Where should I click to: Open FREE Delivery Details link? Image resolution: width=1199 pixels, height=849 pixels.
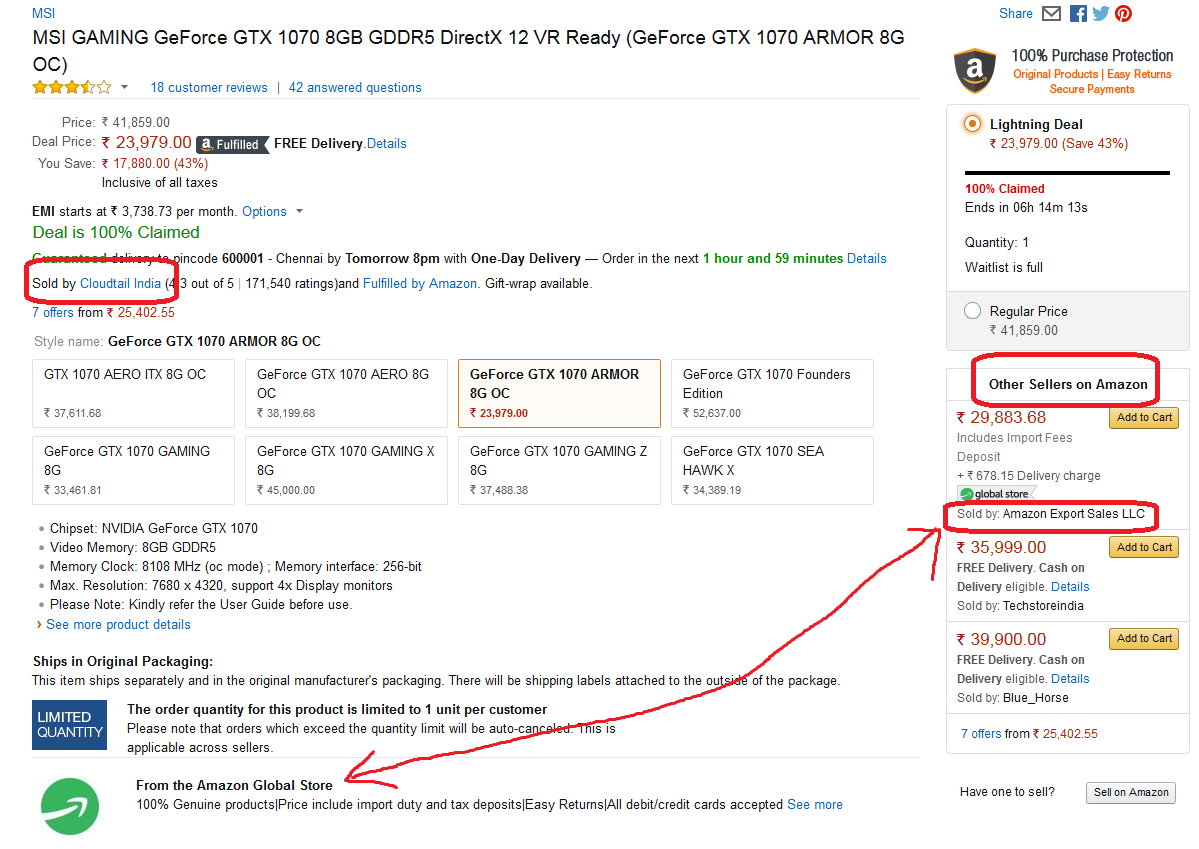(x=387, y=143)
